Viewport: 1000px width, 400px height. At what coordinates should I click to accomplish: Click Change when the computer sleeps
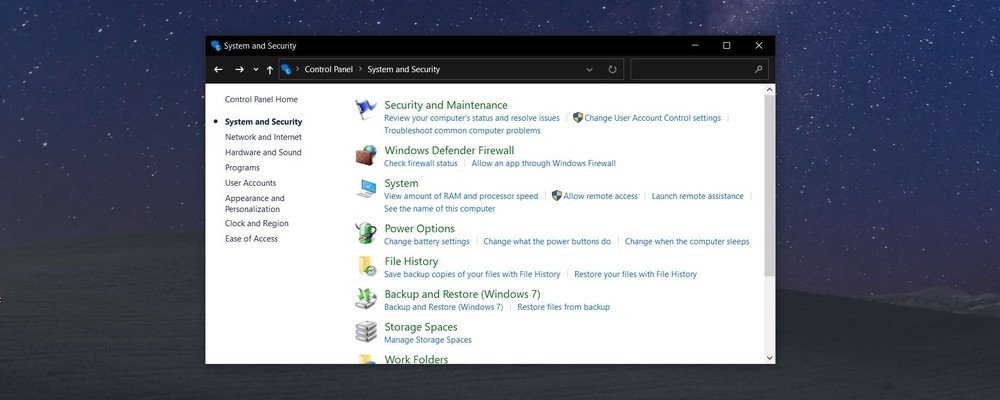pos(687,242)
